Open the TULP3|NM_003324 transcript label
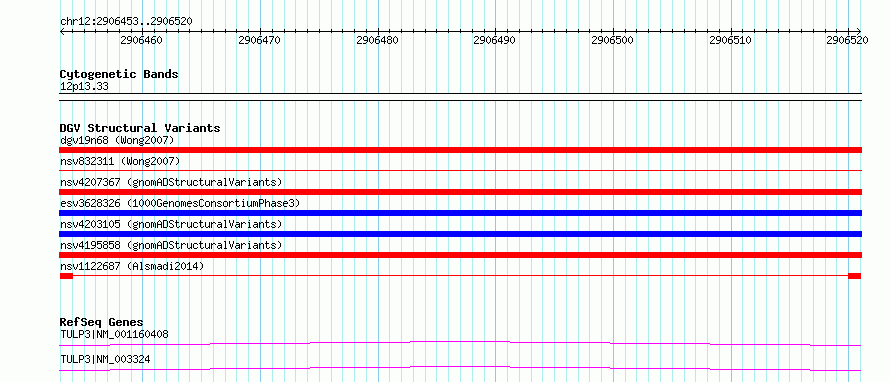 coord(105,359)
